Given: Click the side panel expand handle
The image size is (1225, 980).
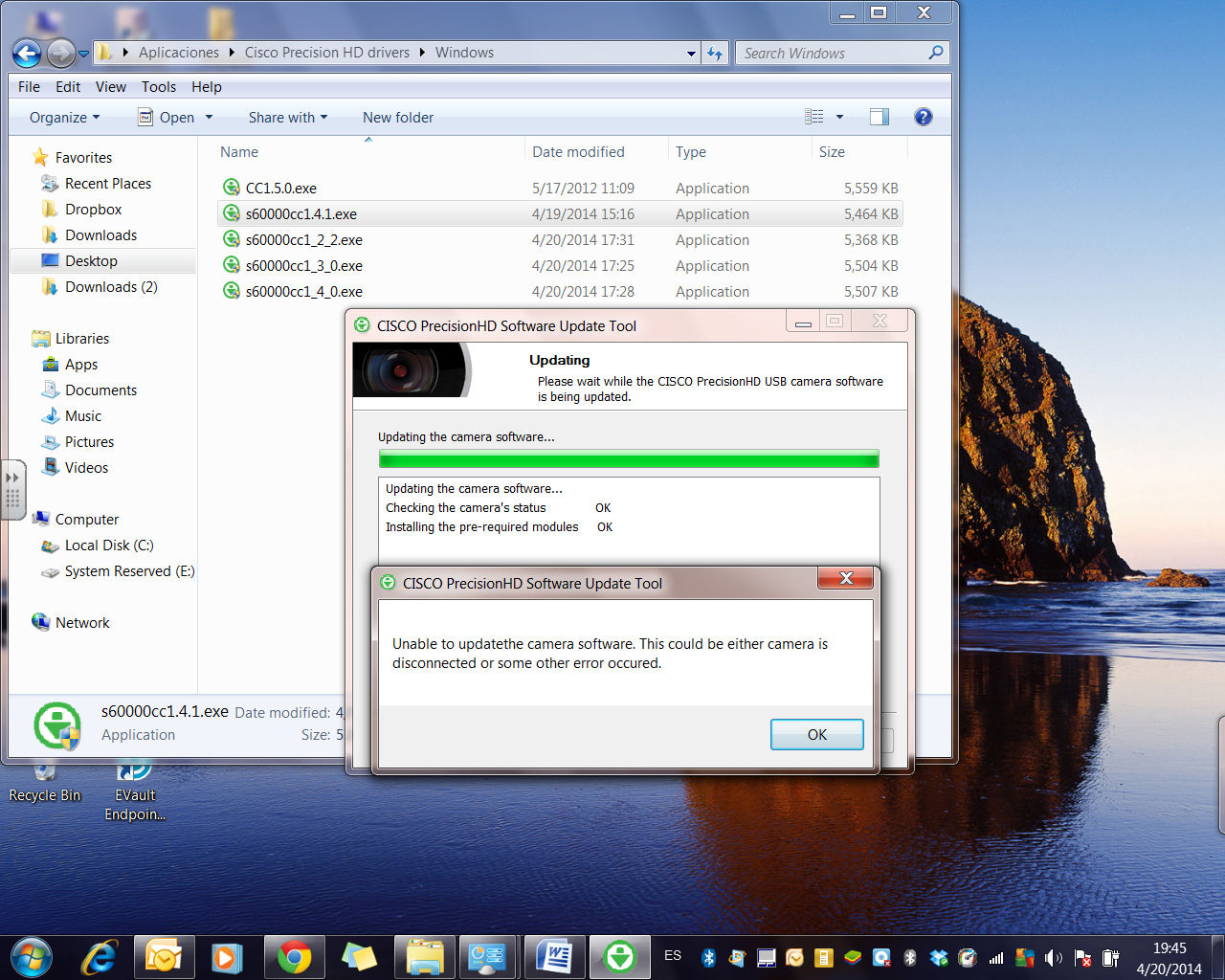Looking at the screenshot, I should pyautogui.click(x=12, y=489).
